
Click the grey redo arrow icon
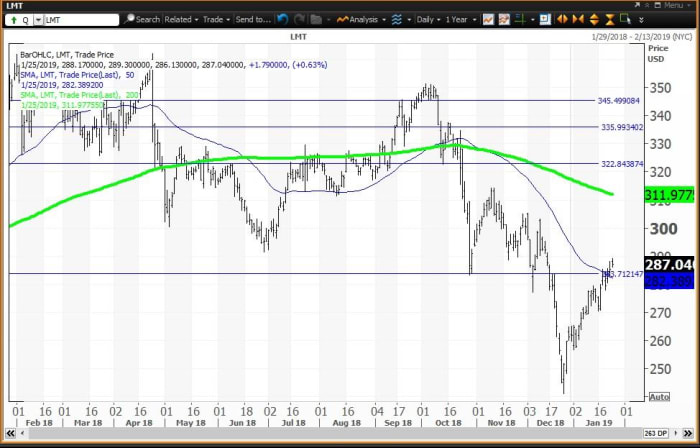click(299, 19)
